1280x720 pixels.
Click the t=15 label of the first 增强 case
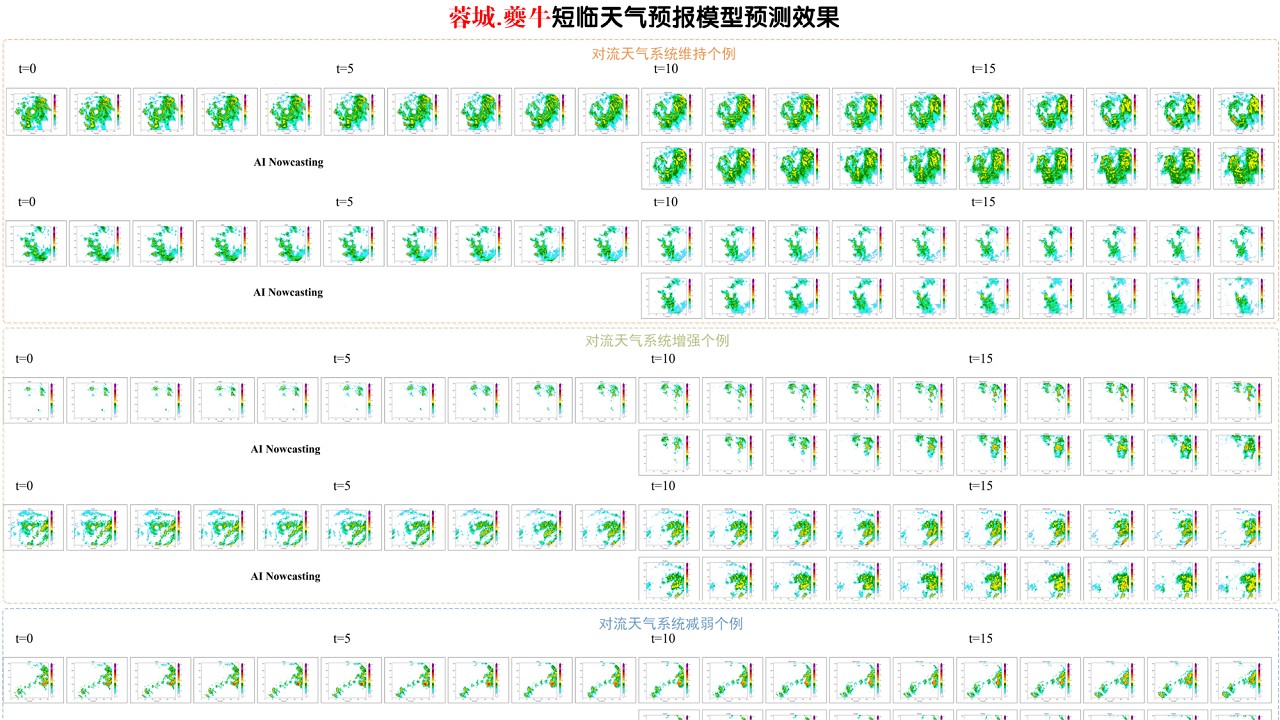[981, 359]
